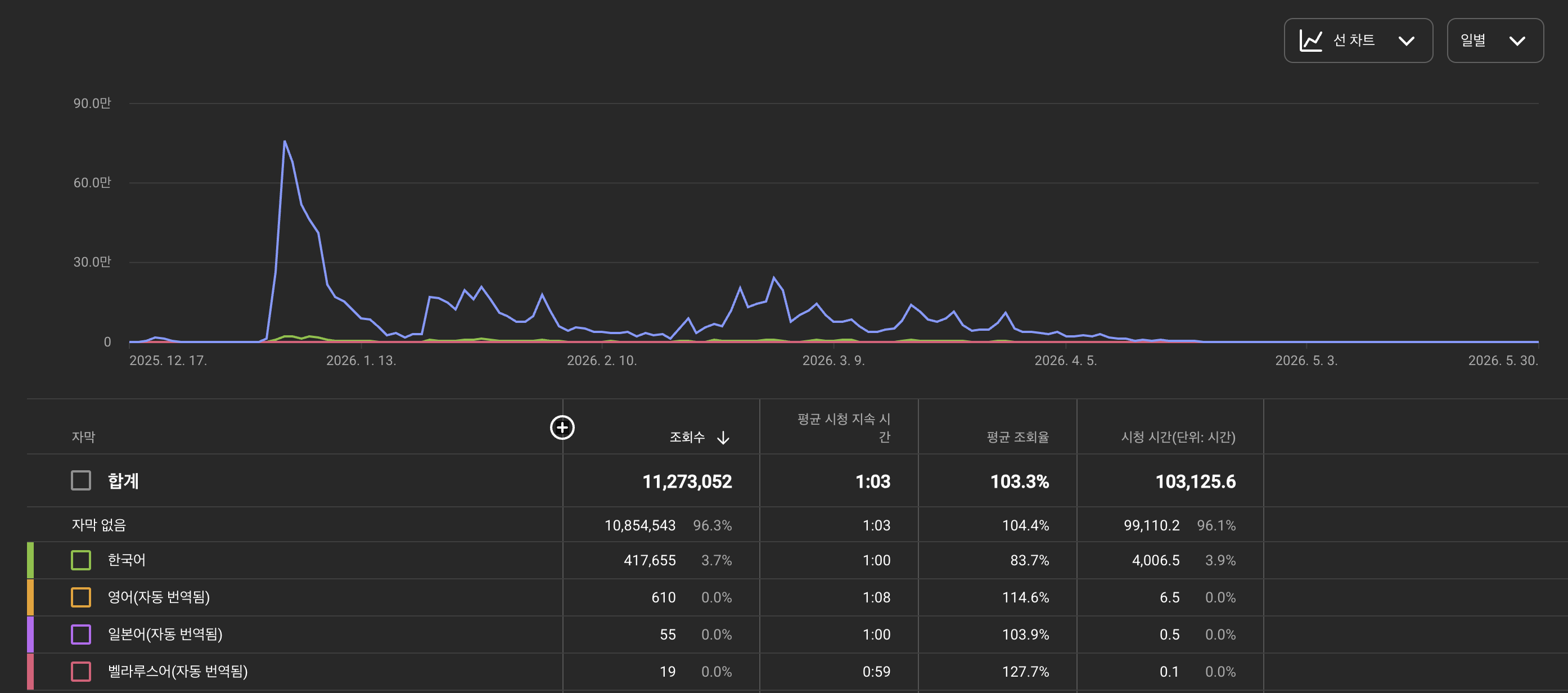This screenshot has height=693, width=1568.
Task: Click the green 한국어 color bar
Action: pyautogui.click(x=30, y=560)
